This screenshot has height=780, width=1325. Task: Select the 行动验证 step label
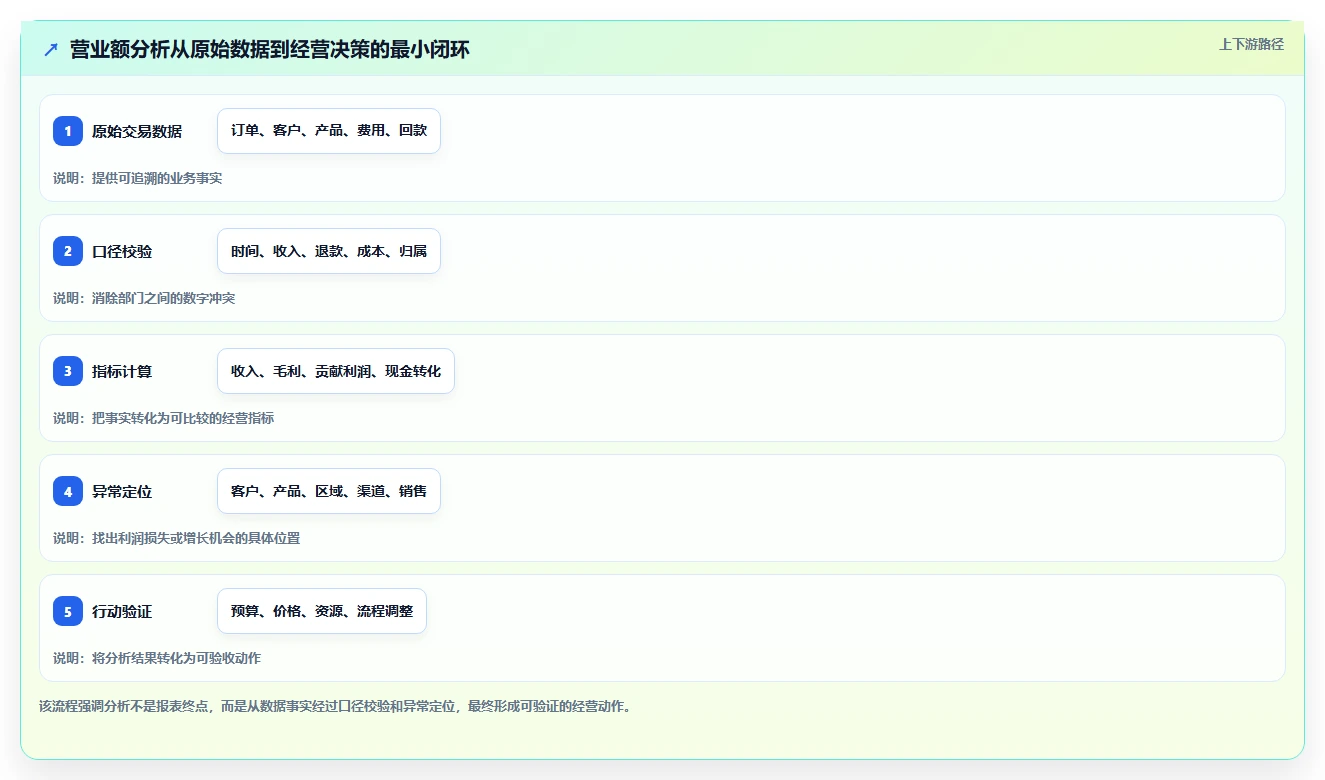click(x=122, y=611)
